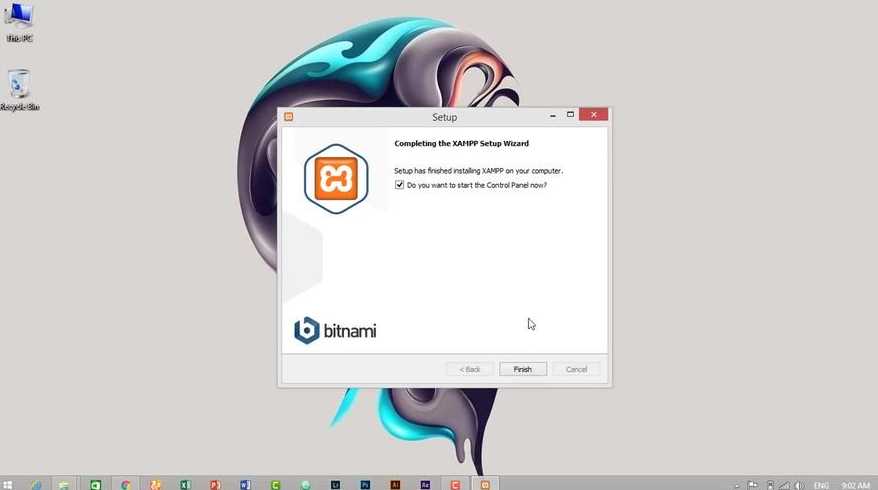Open Chrome from the taskbar
Screen dimensions: 878x490
tap(125, 484)
